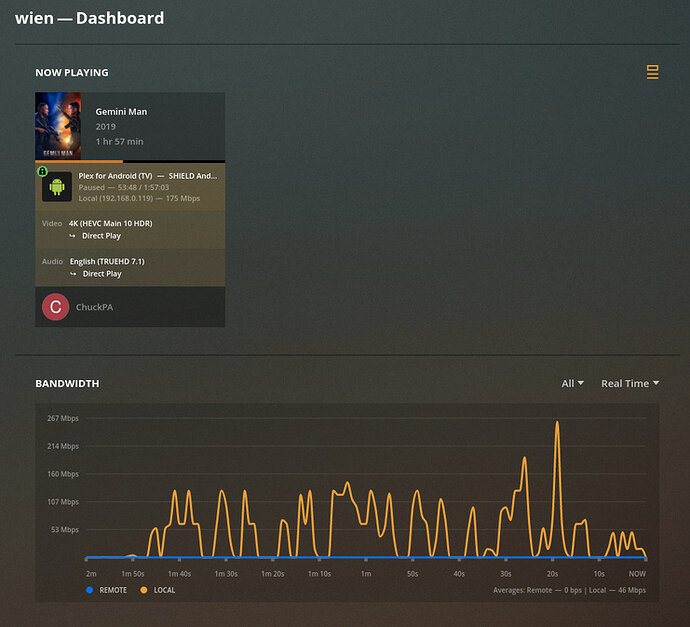Image resolution: width=690 pixels, height=627 pixels.
Task: Click the '267 Mbps' axis label
Action: click(63, 418)
